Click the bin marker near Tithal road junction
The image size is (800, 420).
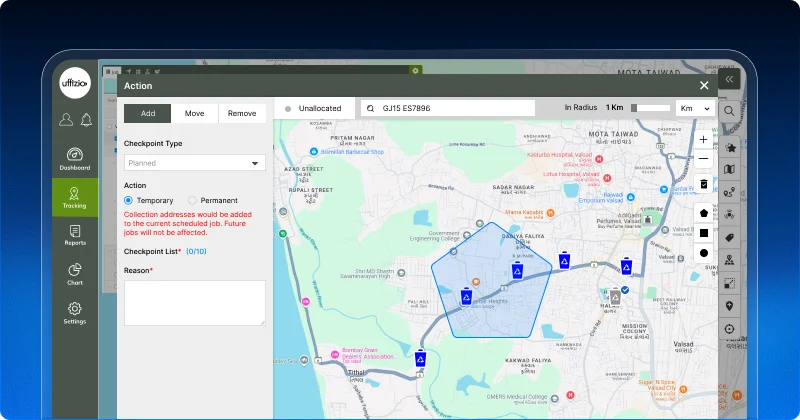tap(420, 359)
